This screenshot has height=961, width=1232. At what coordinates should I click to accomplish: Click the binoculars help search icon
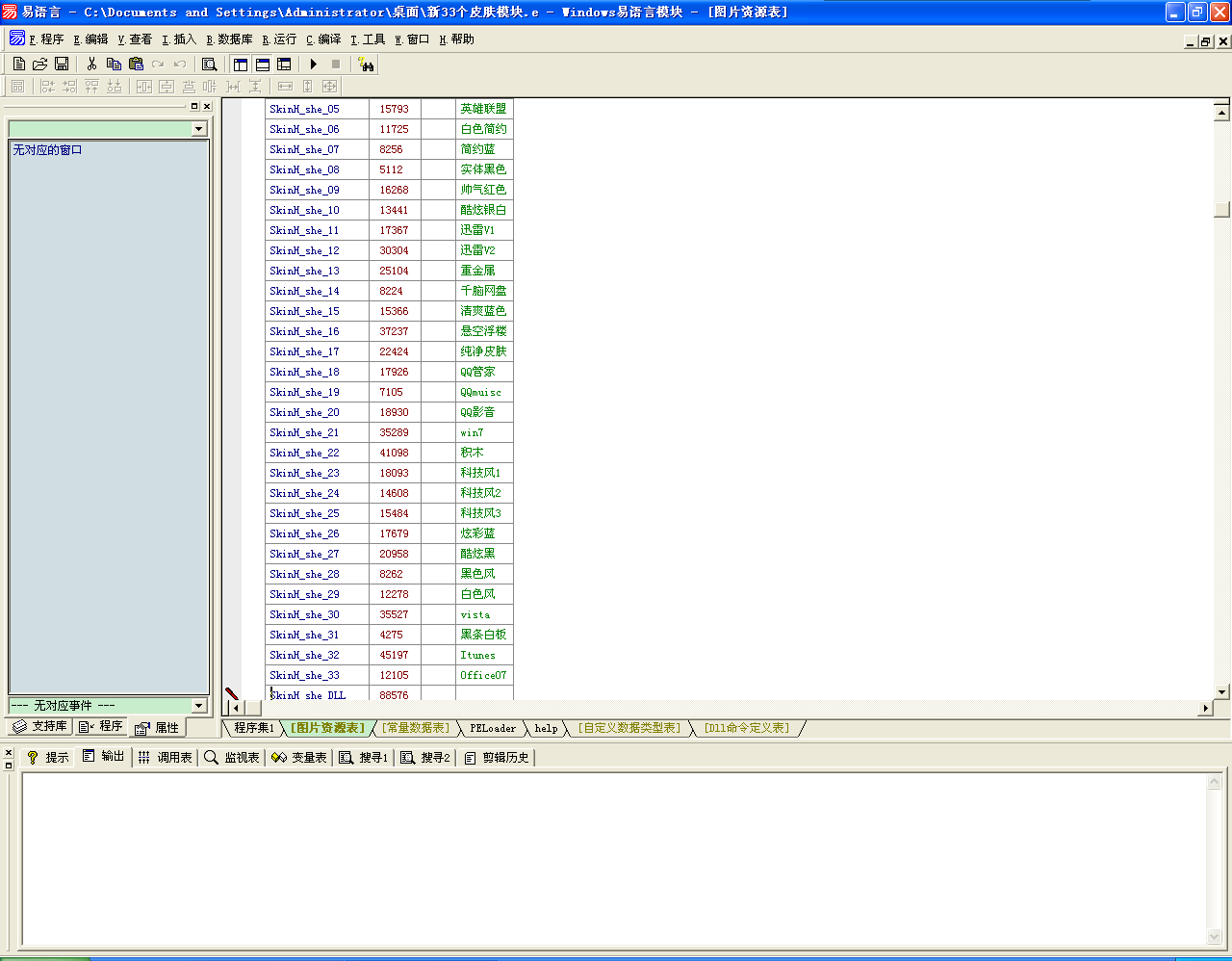click(366, 64)
